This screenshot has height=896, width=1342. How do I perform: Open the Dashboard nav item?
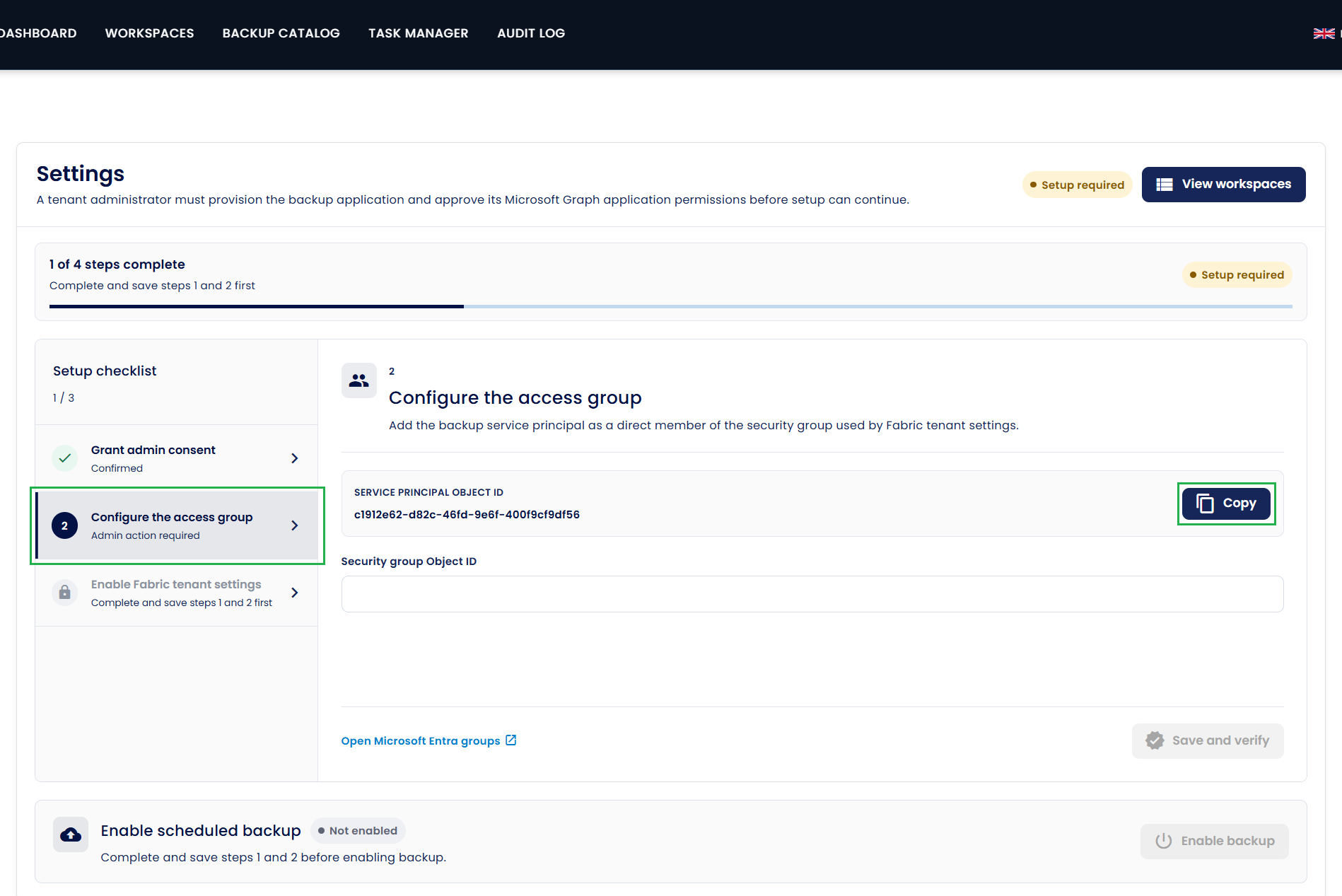[38, 33]
